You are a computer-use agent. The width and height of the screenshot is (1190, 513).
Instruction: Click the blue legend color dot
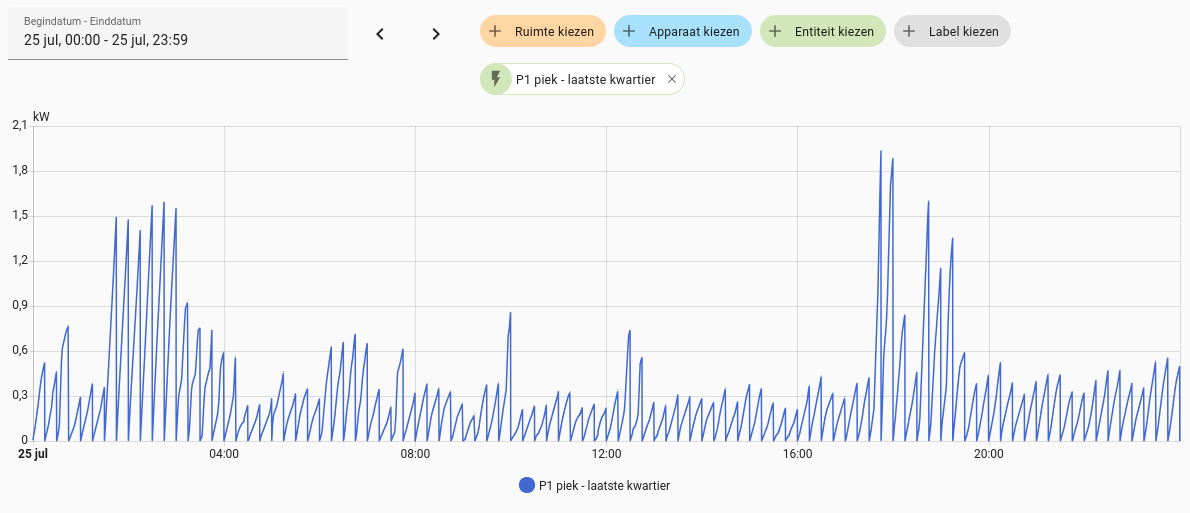coord(527,486)
